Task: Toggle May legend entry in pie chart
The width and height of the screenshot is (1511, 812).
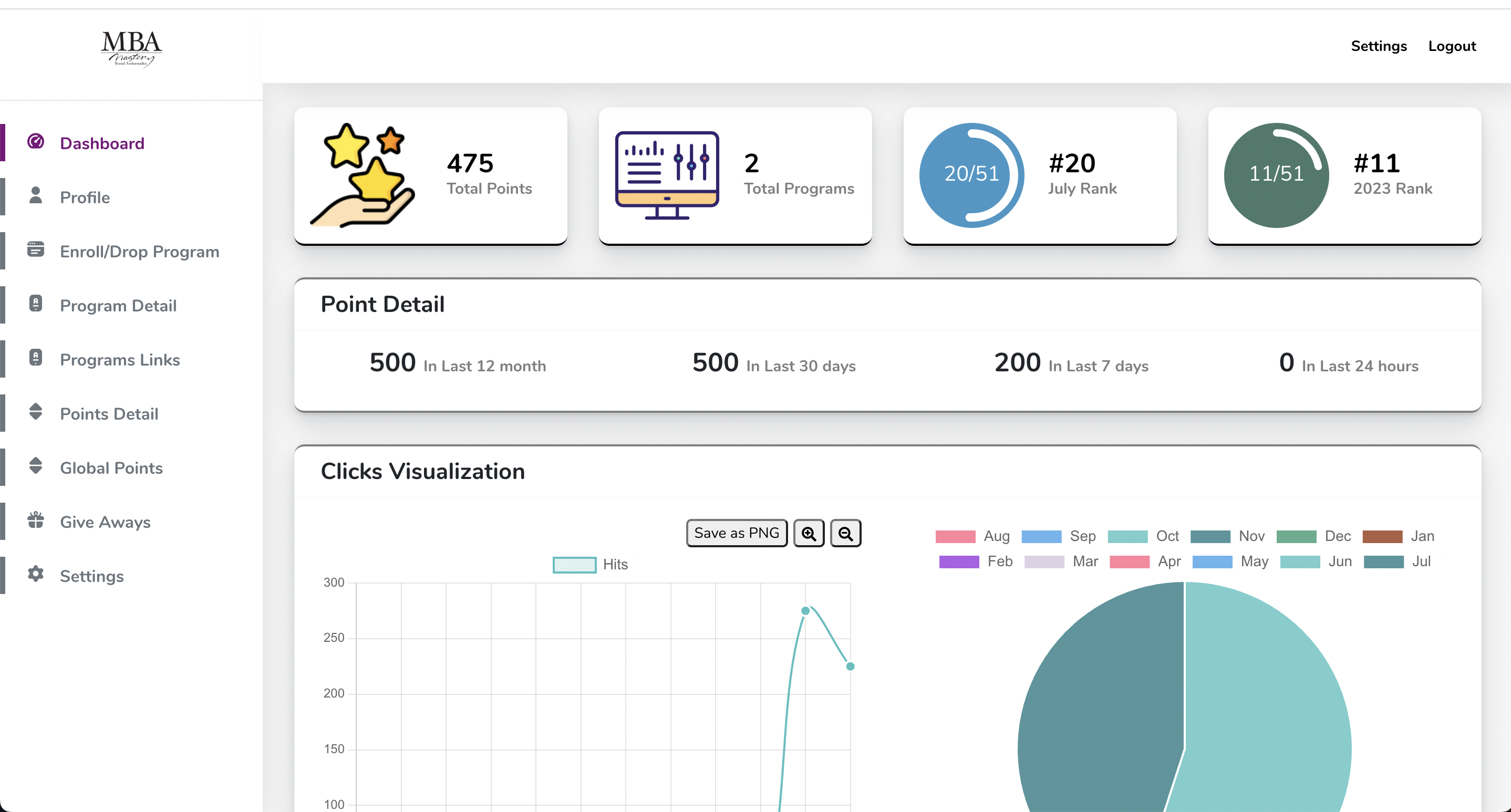Action: click(x=1230, y=561)
